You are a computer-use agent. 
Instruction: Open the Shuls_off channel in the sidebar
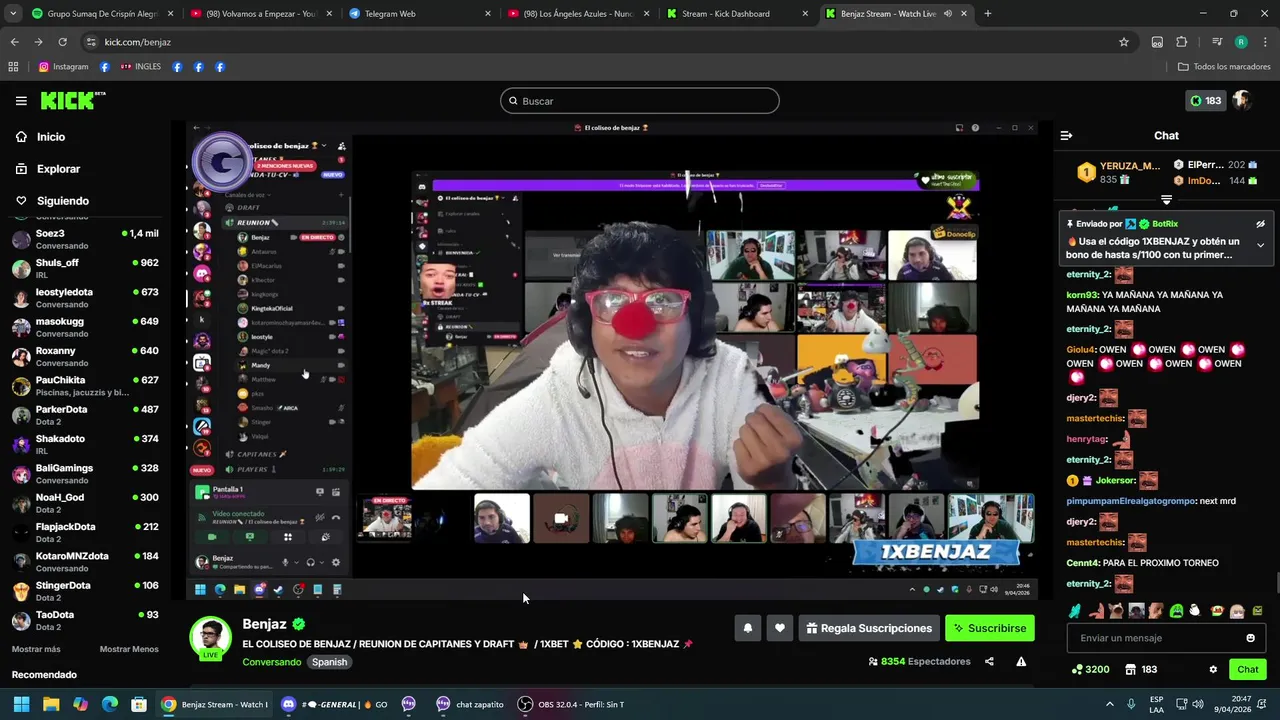(x=85, y=268)
